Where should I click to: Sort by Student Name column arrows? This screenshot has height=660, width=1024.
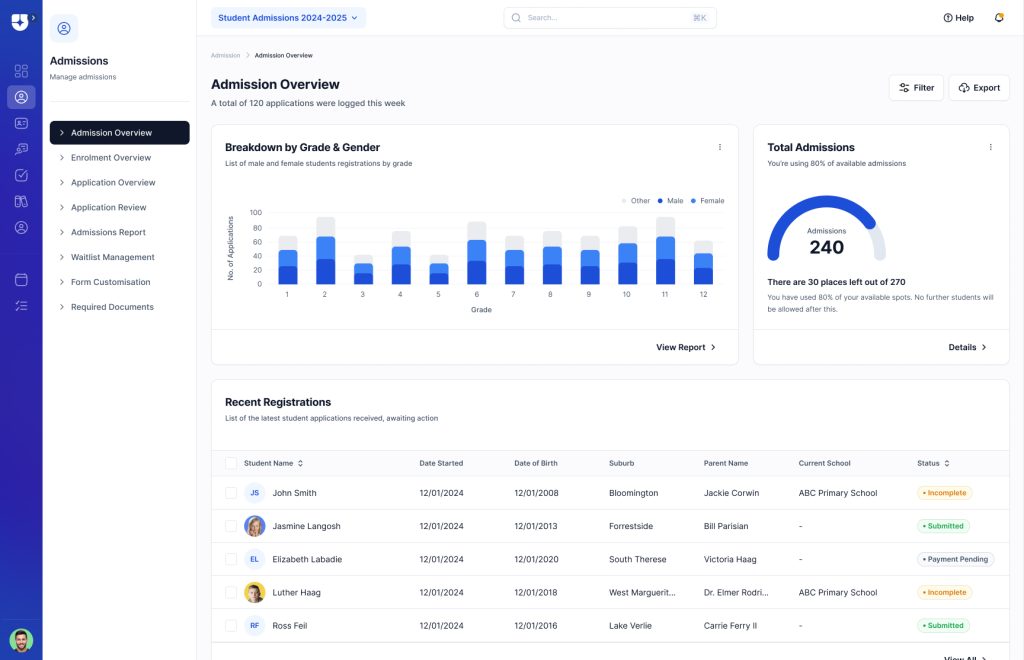coord(300,463)
